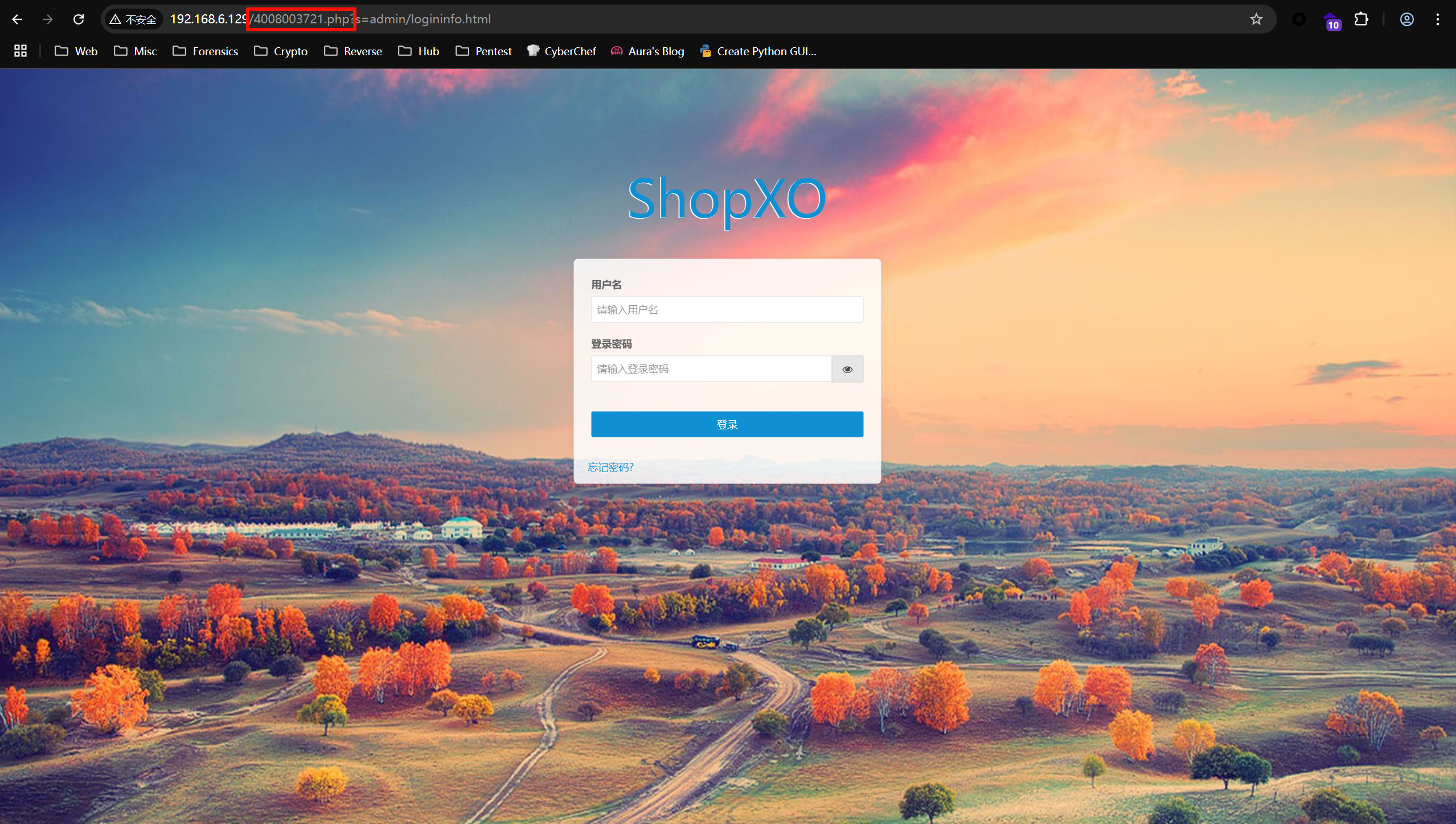Open the 不安全 site security warning

coord(133,19)
